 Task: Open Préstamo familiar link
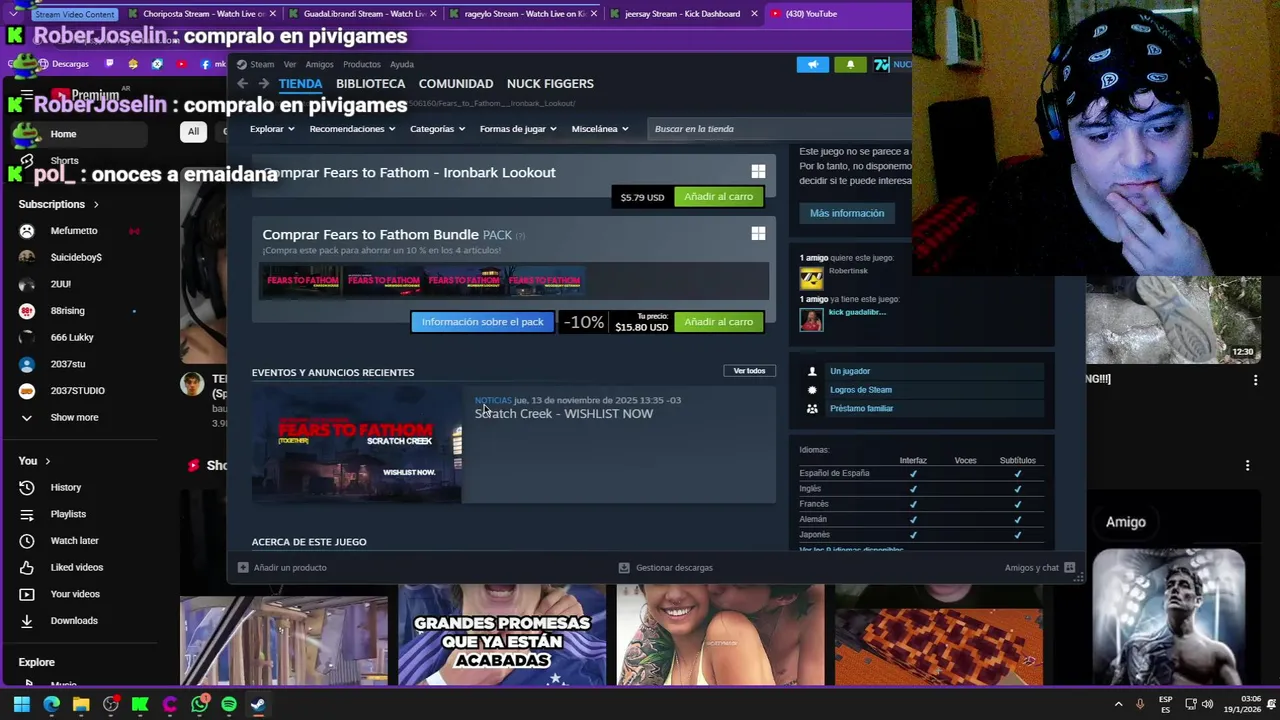(861, 409)
